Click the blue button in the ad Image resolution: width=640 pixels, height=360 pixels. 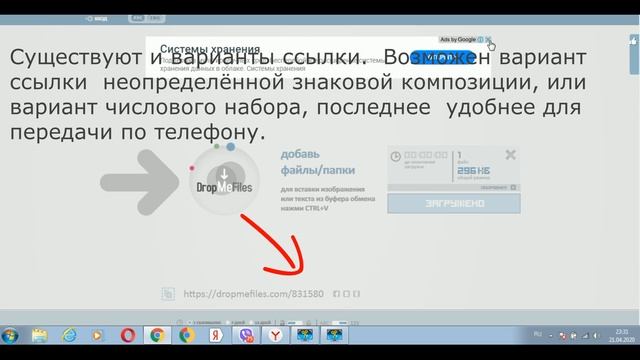442,58
